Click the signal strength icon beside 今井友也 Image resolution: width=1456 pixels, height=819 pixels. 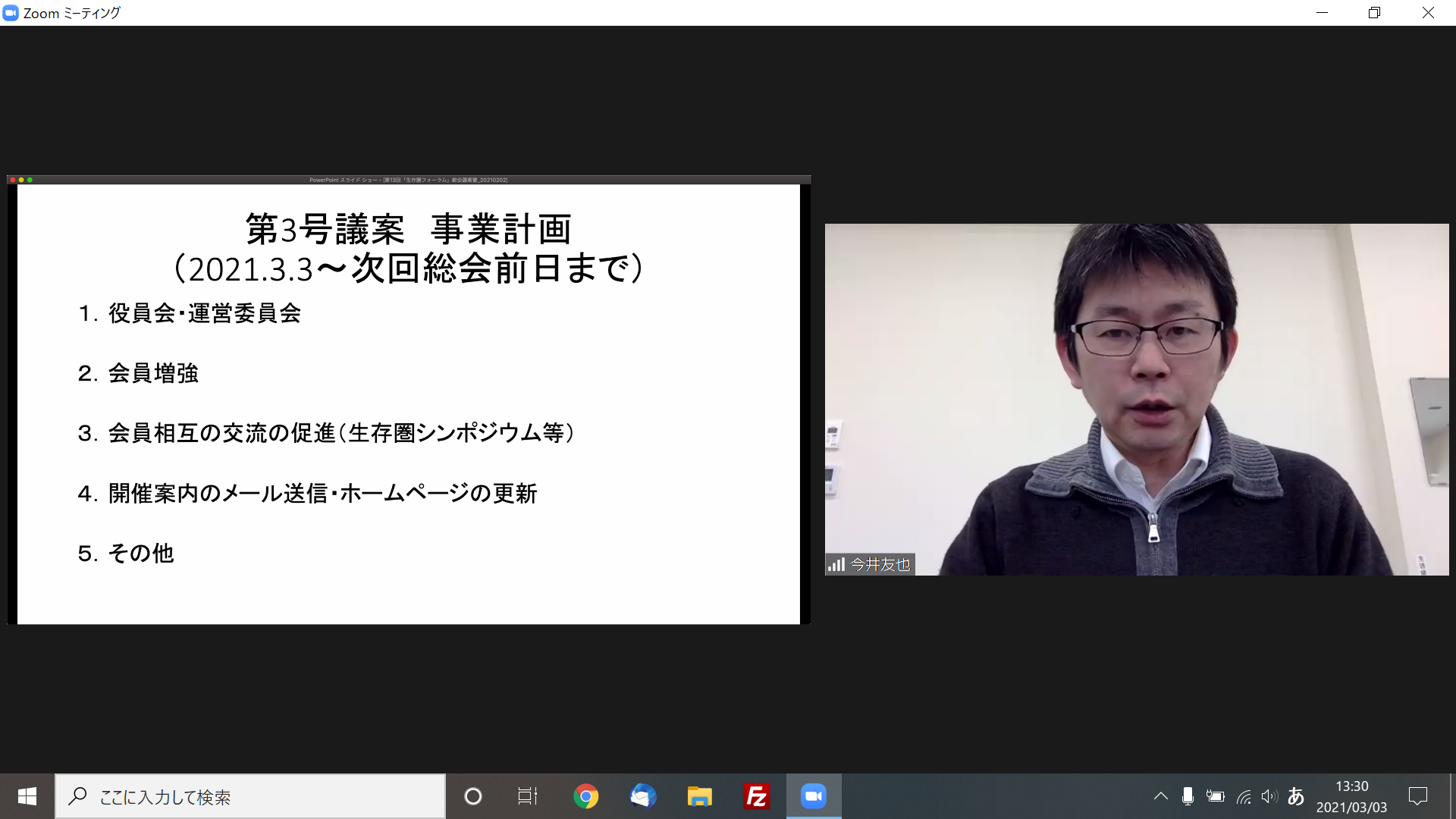click(x=836, y=564)
